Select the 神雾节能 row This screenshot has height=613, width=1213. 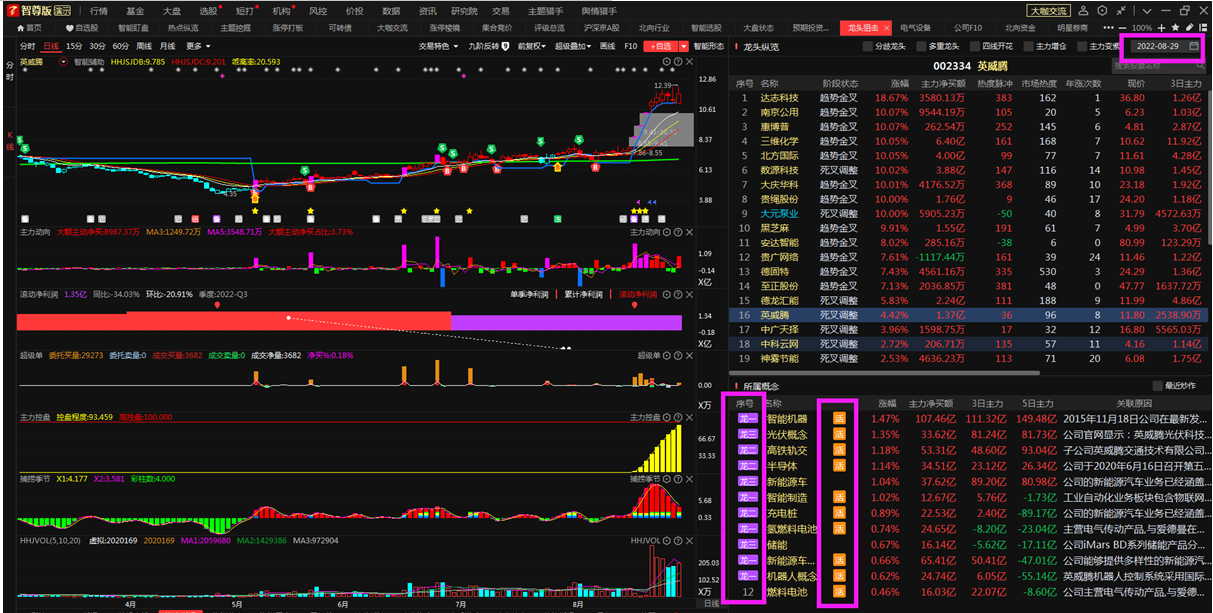pyautogui.click(x=970, y=358)
